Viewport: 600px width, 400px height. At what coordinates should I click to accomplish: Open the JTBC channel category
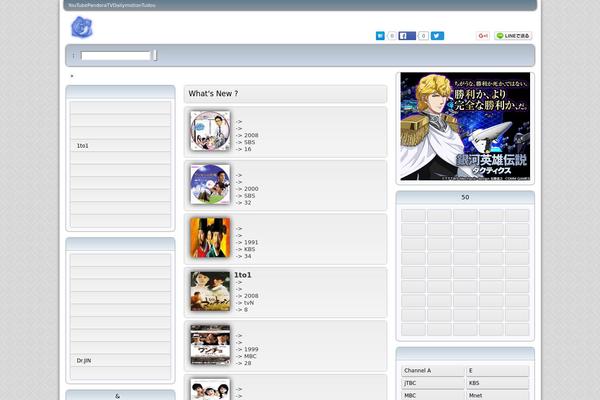[x=433, y=383]
